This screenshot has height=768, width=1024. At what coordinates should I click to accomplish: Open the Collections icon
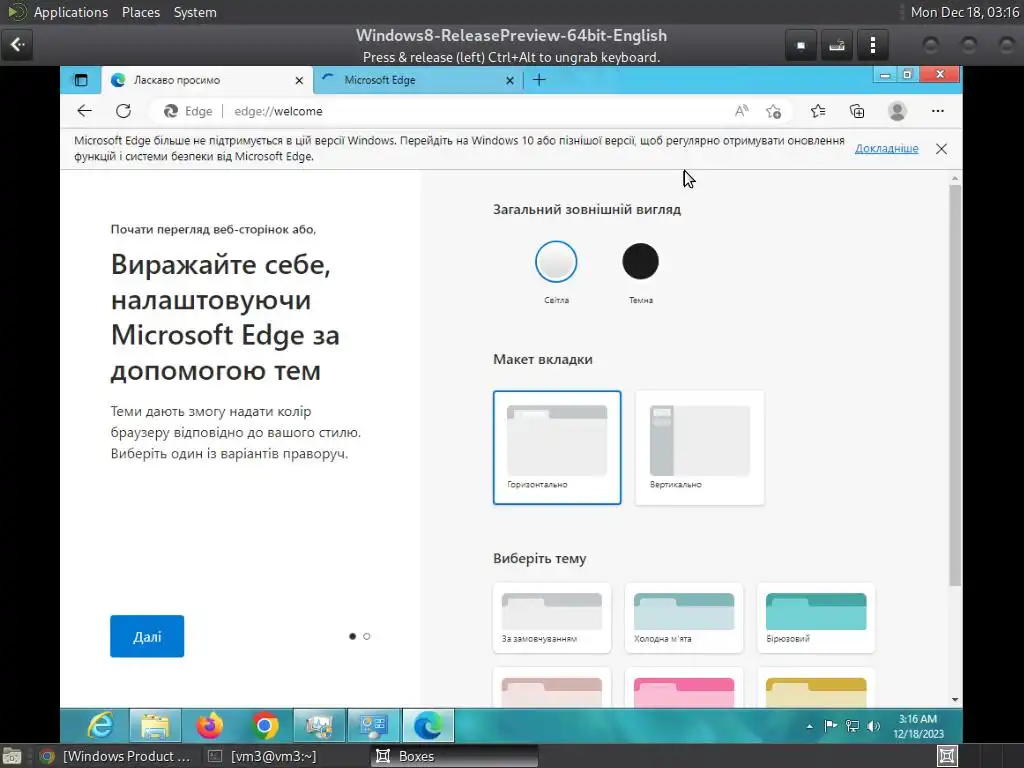tap(857, 111)
